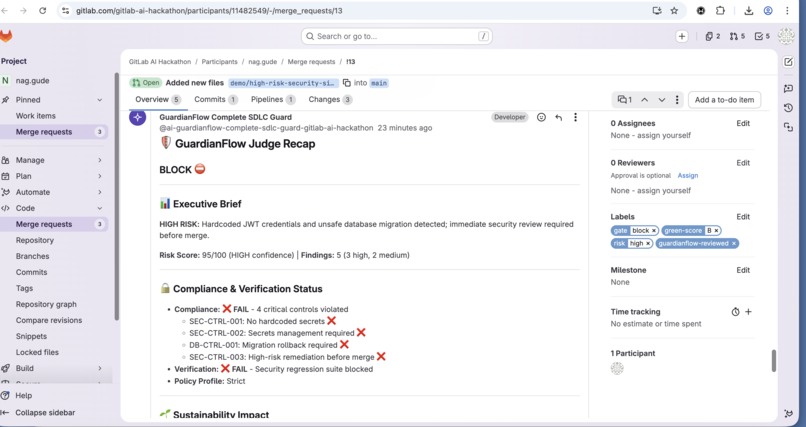The width and height of the screenshot is (806, 427).
Task: Open Repository graph in the sidebar
Action: 46,304
